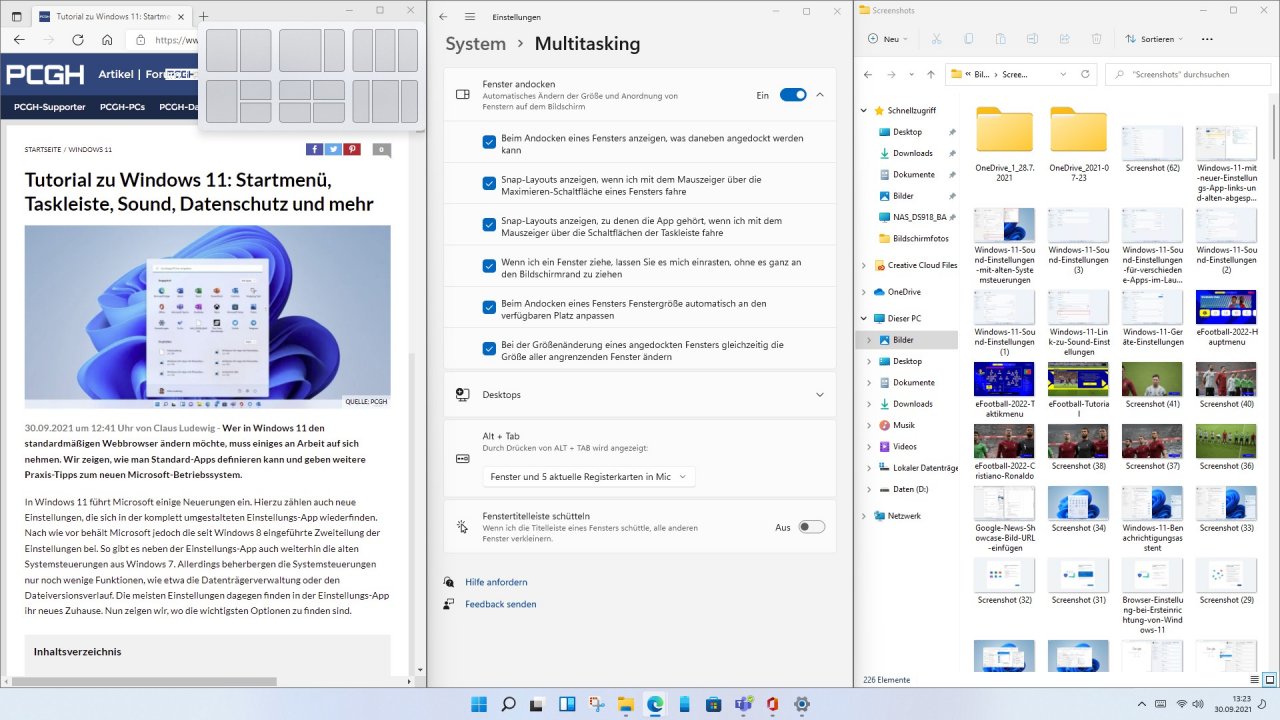
Task: Turn on Fenstertitelleiste schütteln switch
Action: [811, 527]
